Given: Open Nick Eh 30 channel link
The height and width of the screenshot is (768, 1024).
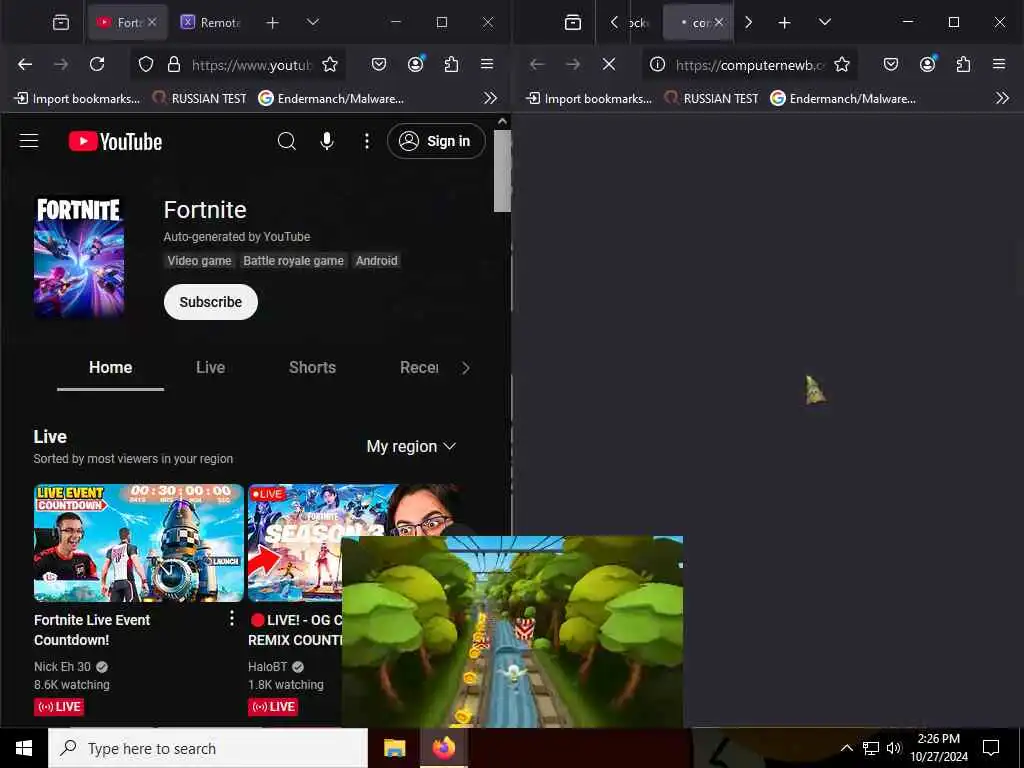Looking at the screenshot, I should pyautogui.click(x=63, y=667).
